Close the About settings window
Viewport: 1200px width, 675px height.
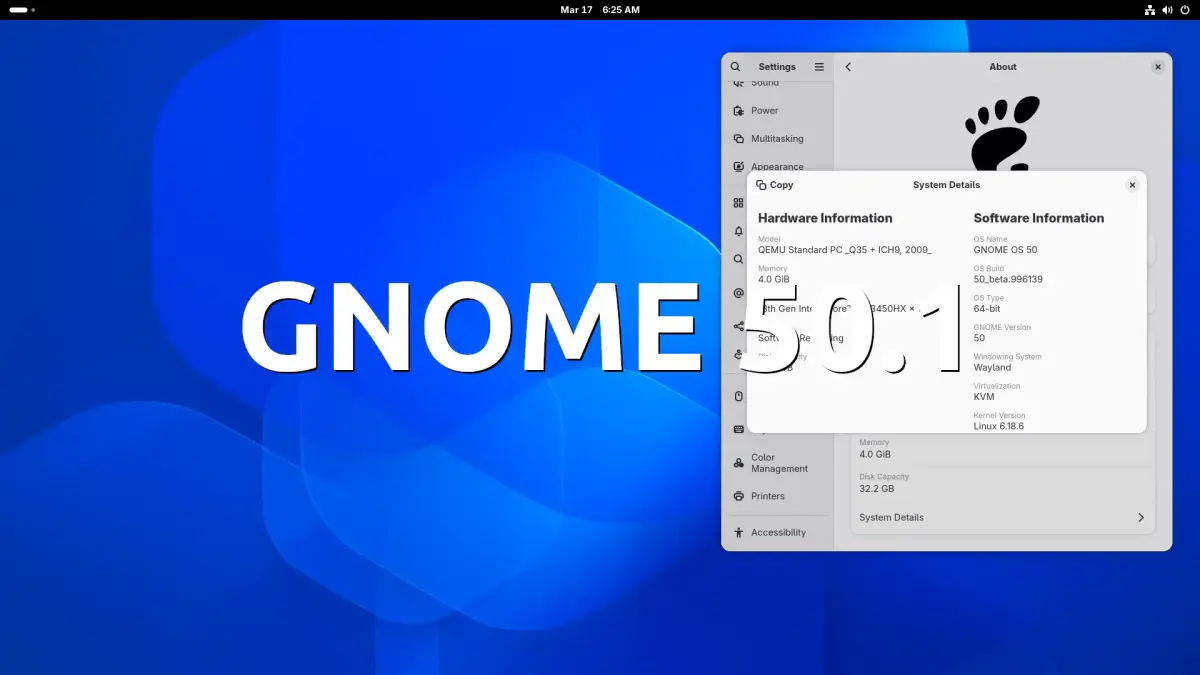click(1158, 67)
